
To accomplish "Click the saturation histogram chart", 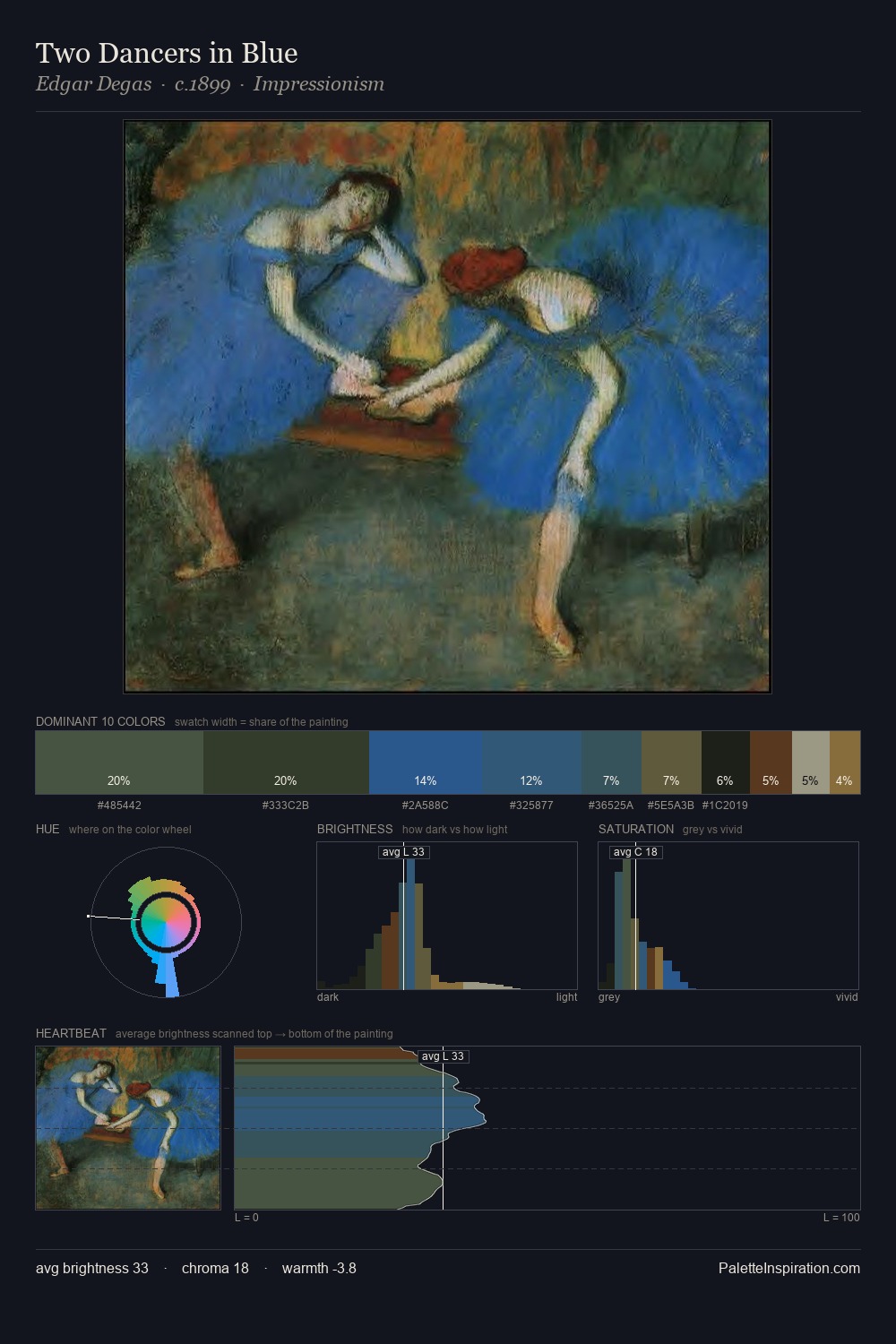I will (x=728, y=916).
